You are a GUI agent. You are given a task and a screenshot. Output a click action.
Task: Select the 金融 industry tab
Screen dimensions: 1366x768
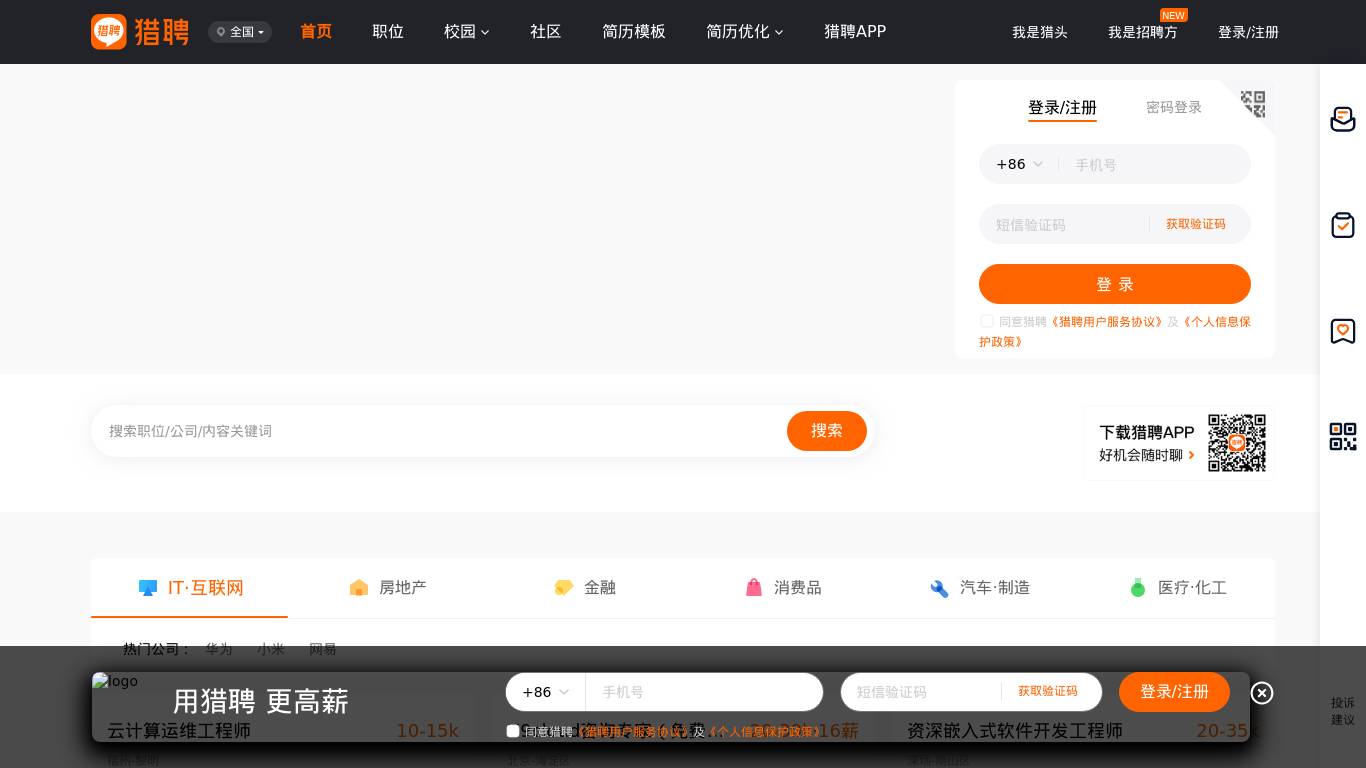(586, 588)
